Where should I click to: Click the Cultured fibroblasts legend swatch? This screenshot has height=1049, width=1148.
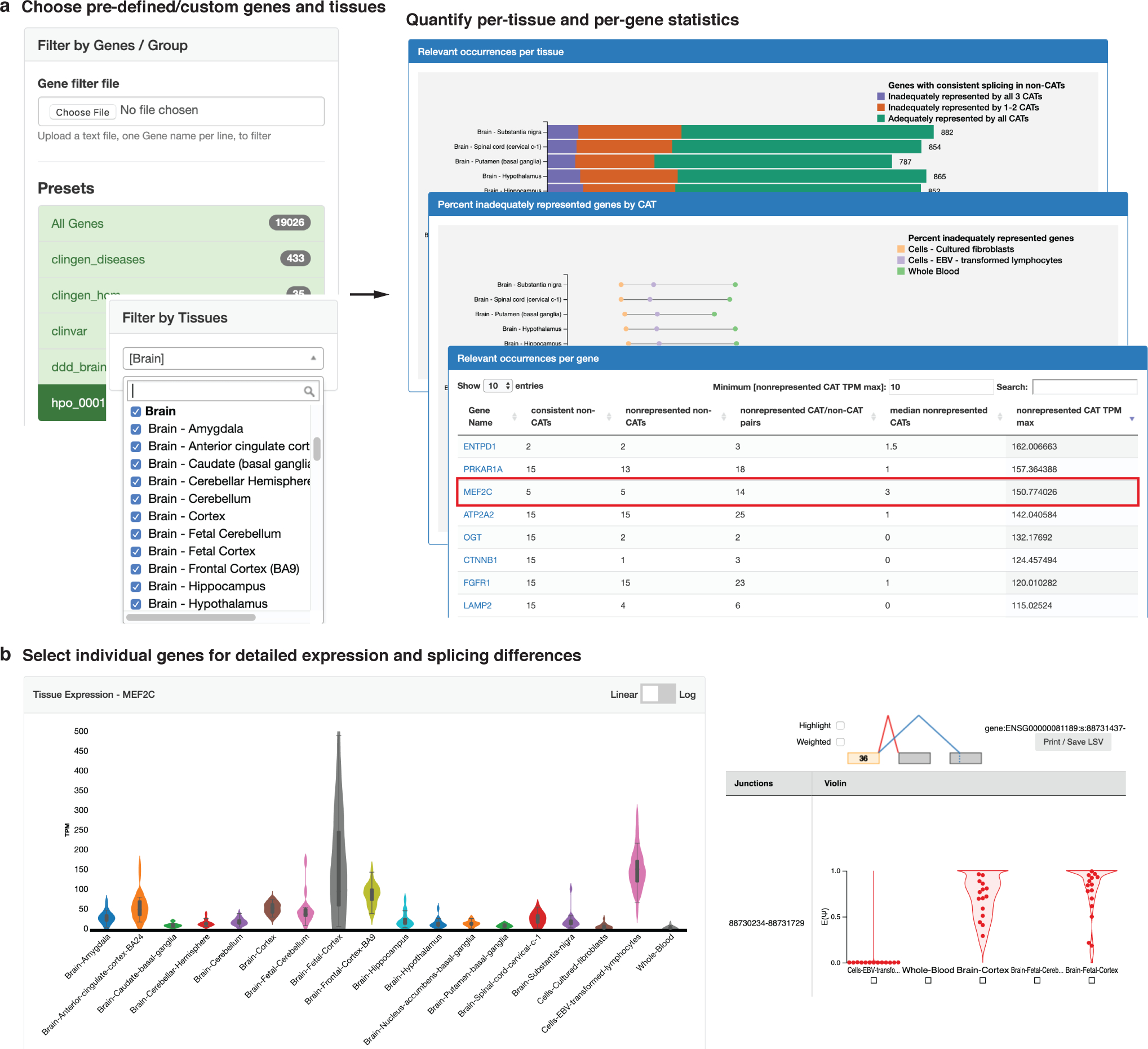pos(901,249)
